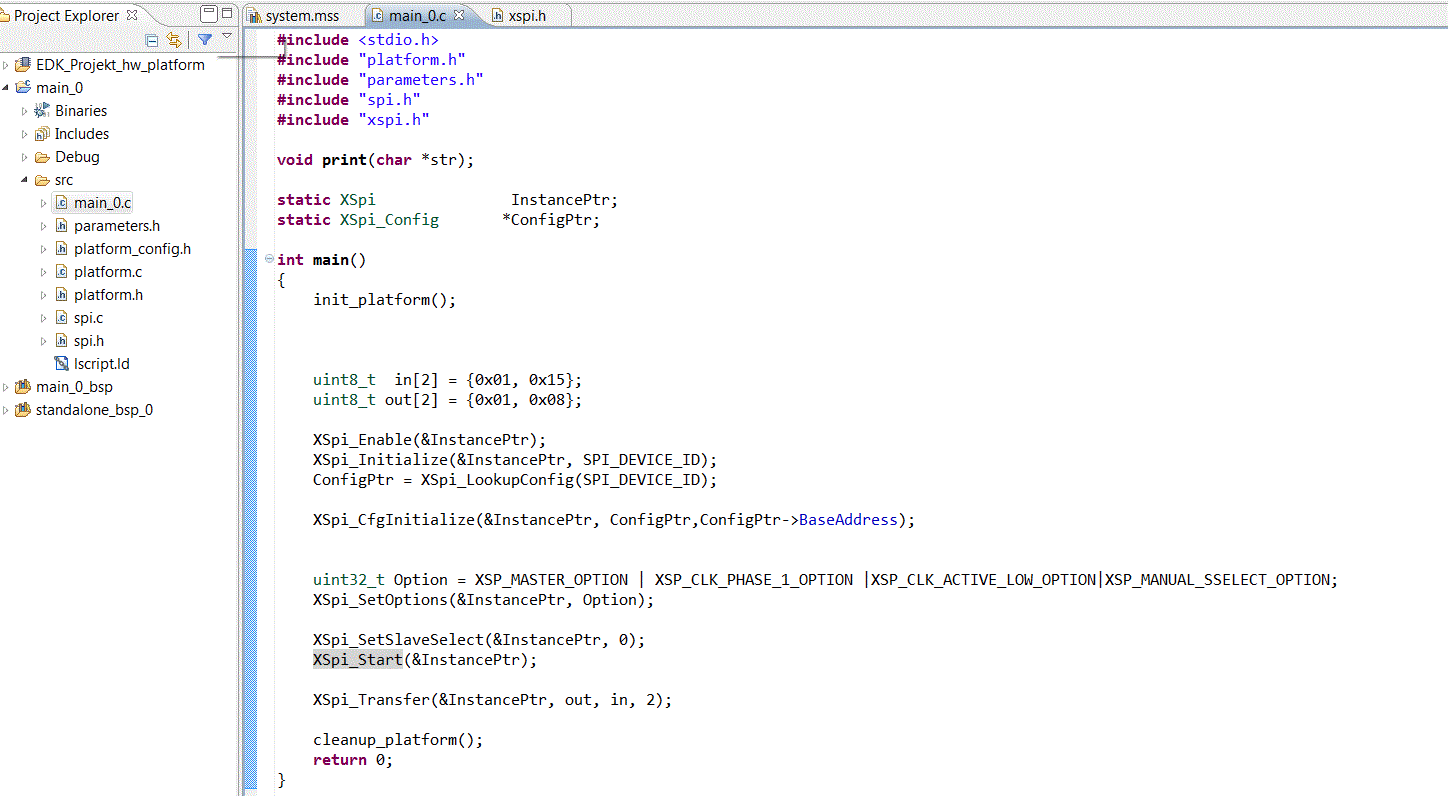Select standalone_bsp_0 project entry
Image resolution: width=1448 pixels, height=796 pixels.
(94, 410)
